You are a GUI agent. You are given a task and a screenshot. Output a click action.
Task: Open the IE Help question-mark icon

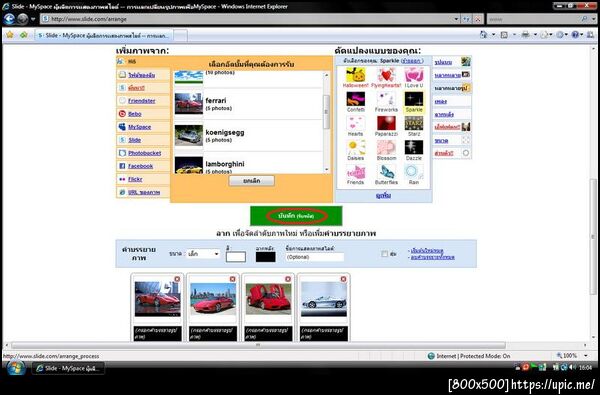[575, 35]
